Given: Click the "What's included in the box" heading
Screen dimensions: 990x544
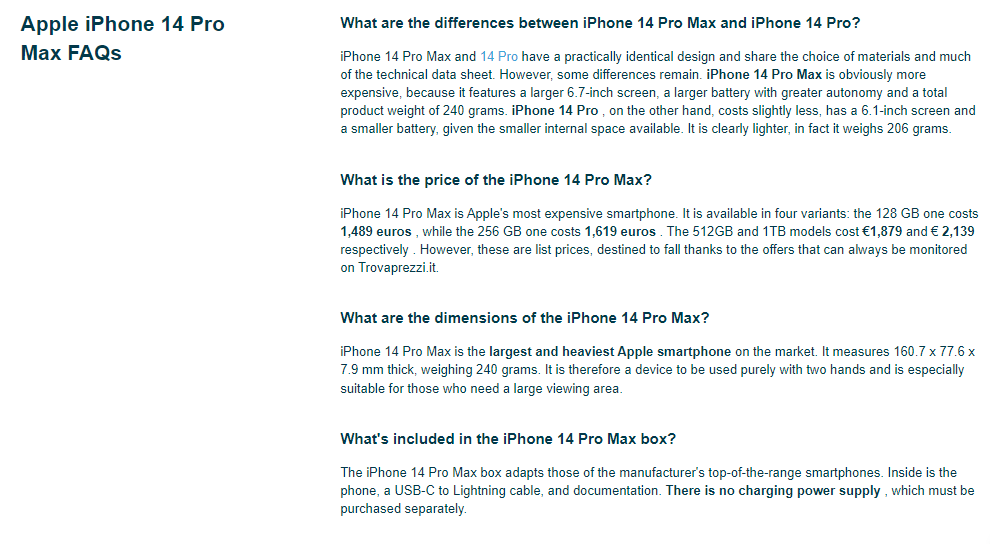Looking at the screenshot, I should [508, 439].
